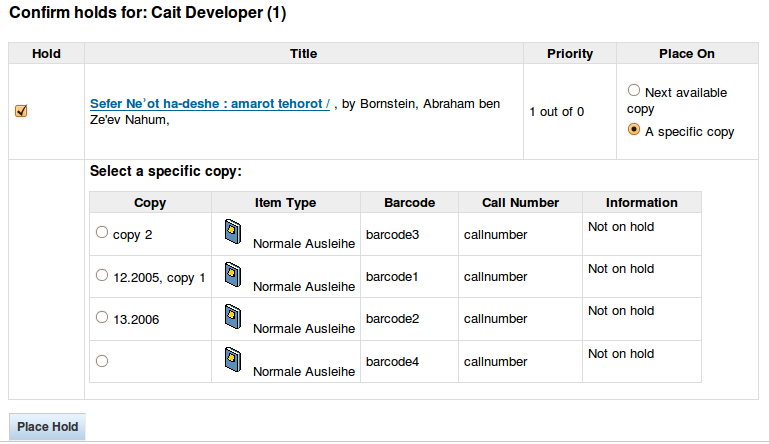Screen dimensions: 769x444
Task: Click the book icon for barcode2
Action: click(233, 315)
